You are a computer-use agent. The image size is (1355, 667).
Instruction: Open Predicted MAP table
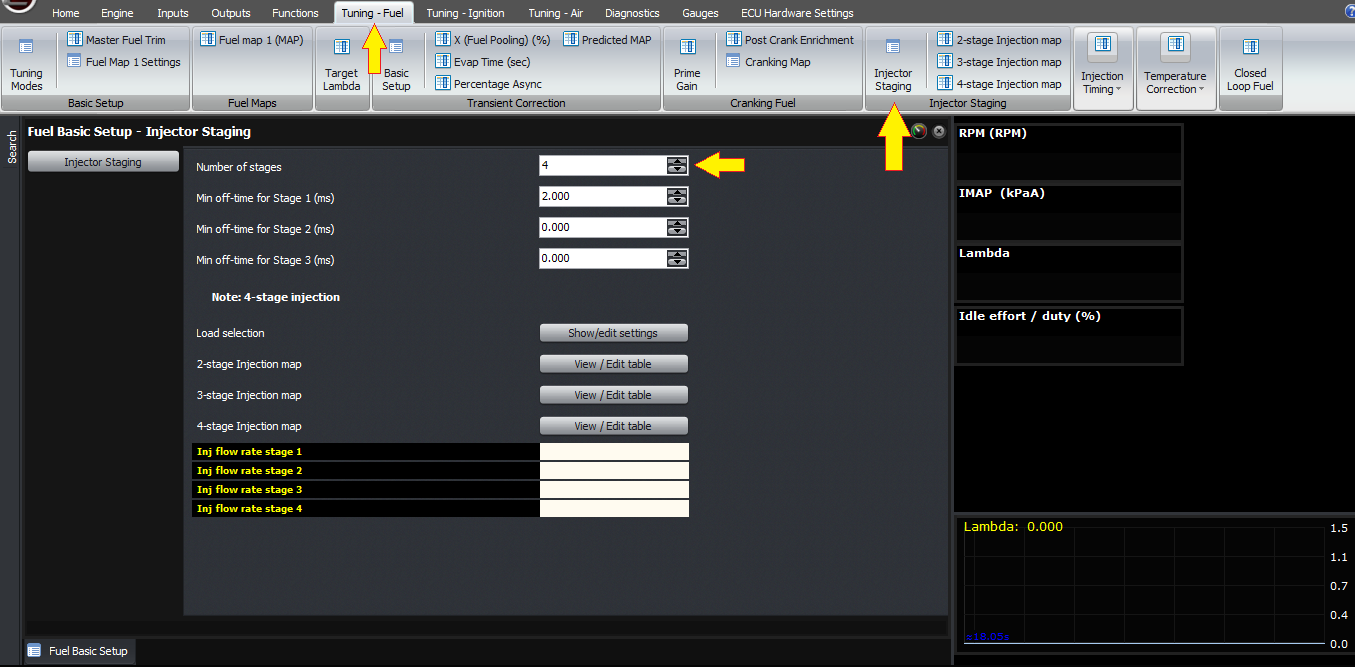pos(609,40)
